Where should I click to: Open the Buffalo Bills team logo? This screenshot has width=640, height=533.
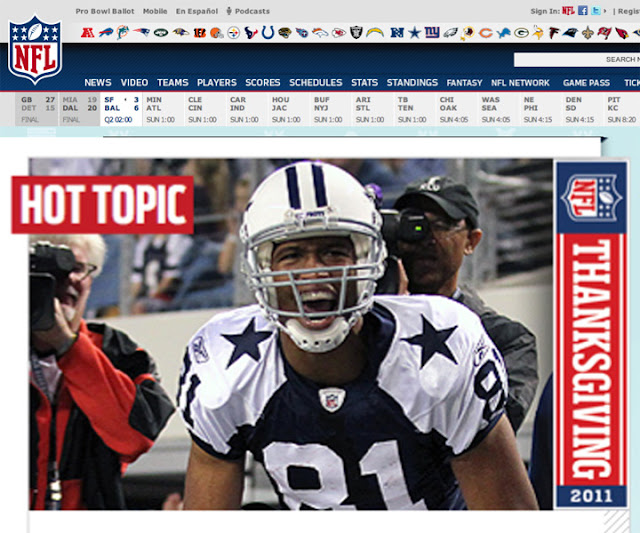click(x=105, y=33)
